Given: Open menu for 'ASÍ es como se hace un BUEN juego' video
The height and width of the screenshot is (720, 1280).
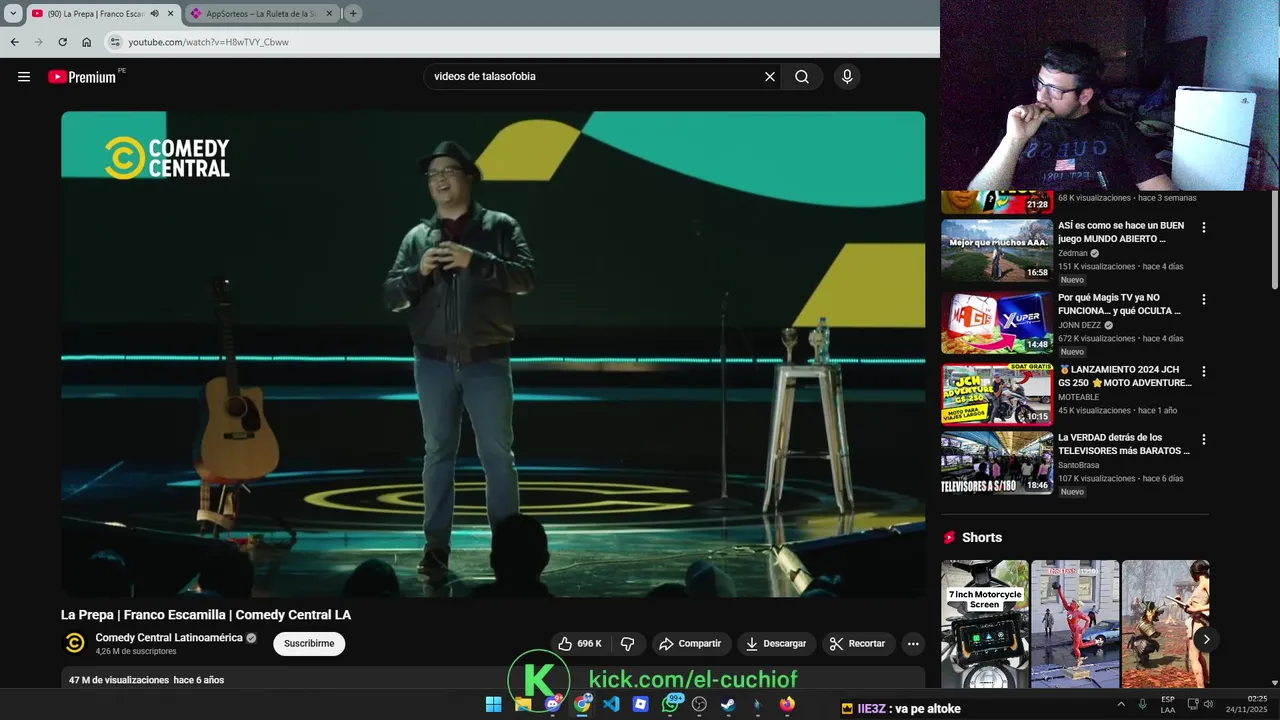Looking at the screenshot, I should point(1204,228).
